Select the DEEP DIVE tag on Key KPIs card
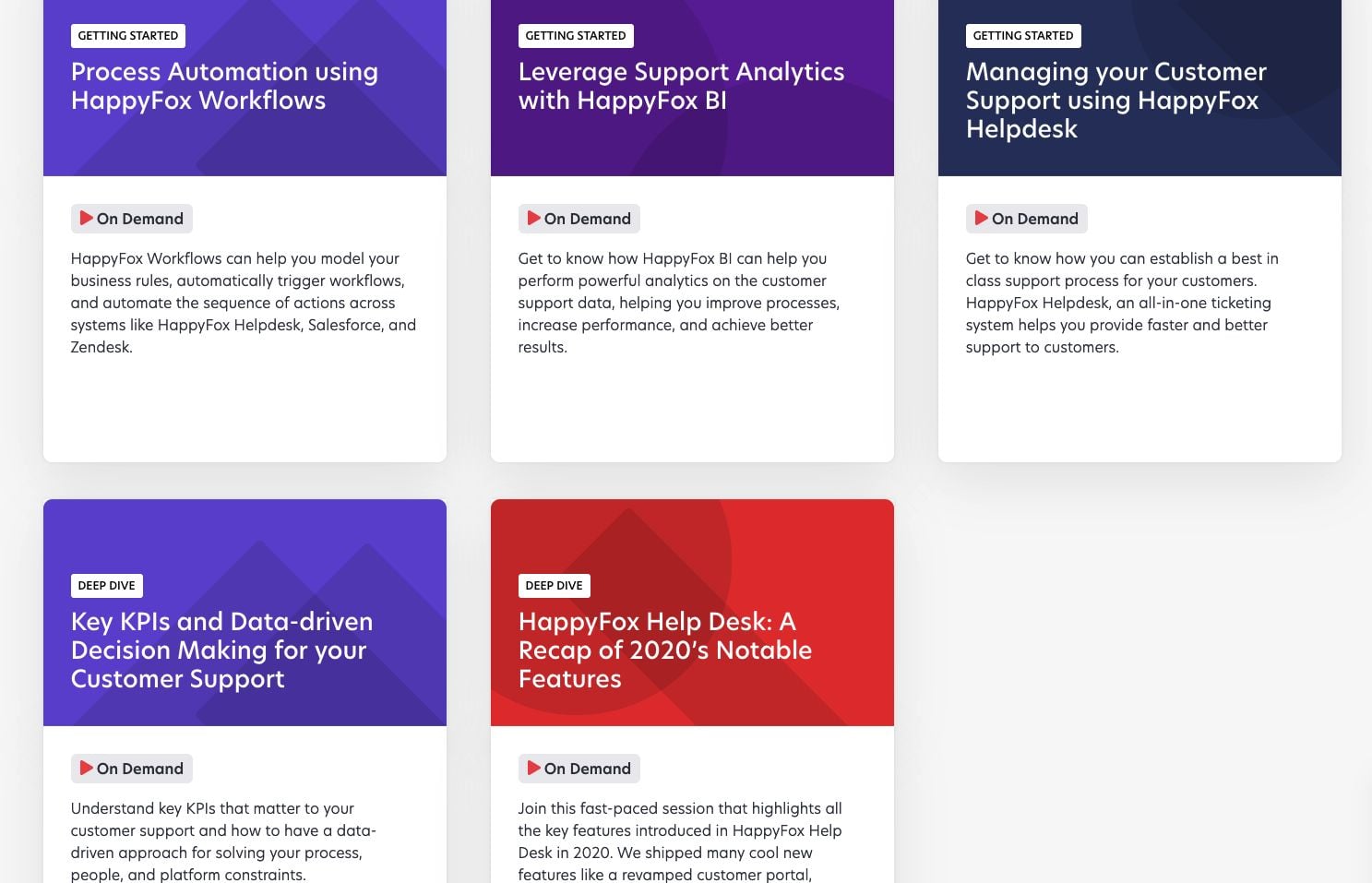 (106, 585)
